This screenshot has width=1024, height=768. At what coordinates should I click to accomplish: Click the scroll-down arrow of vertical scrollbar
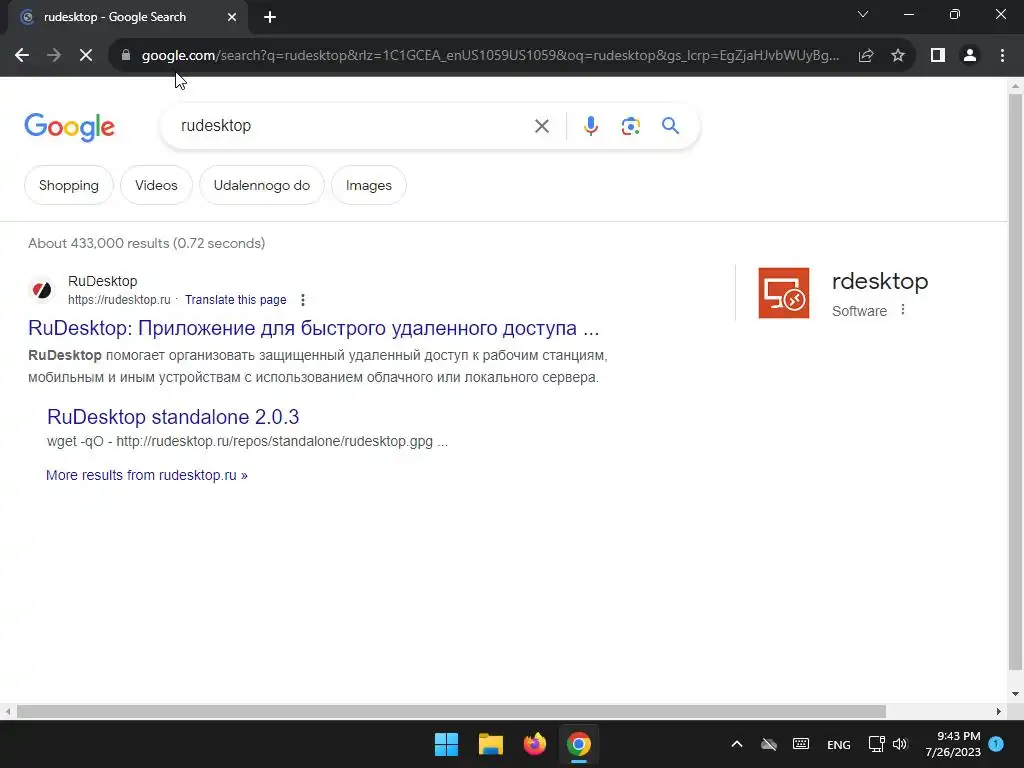coord(1015,694)
